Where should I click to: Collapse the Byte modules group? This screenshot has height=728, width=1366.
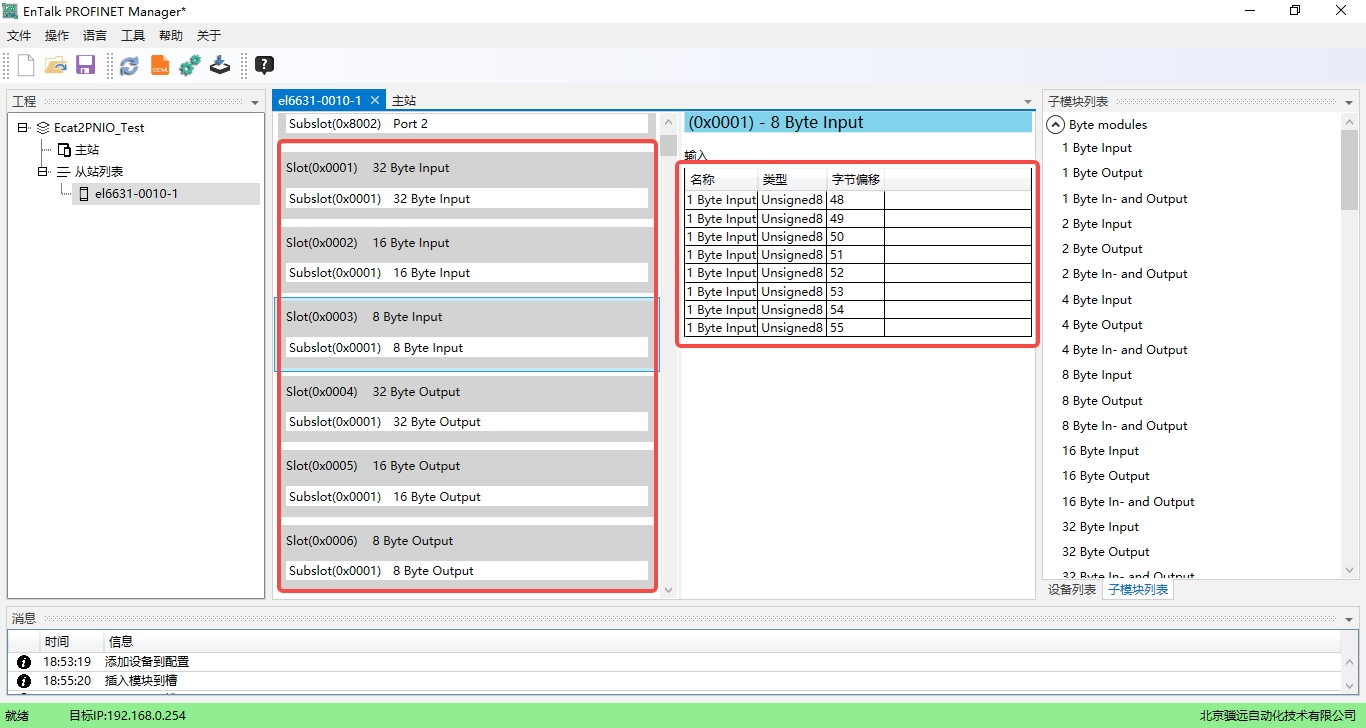click(x=1054, y=125)
